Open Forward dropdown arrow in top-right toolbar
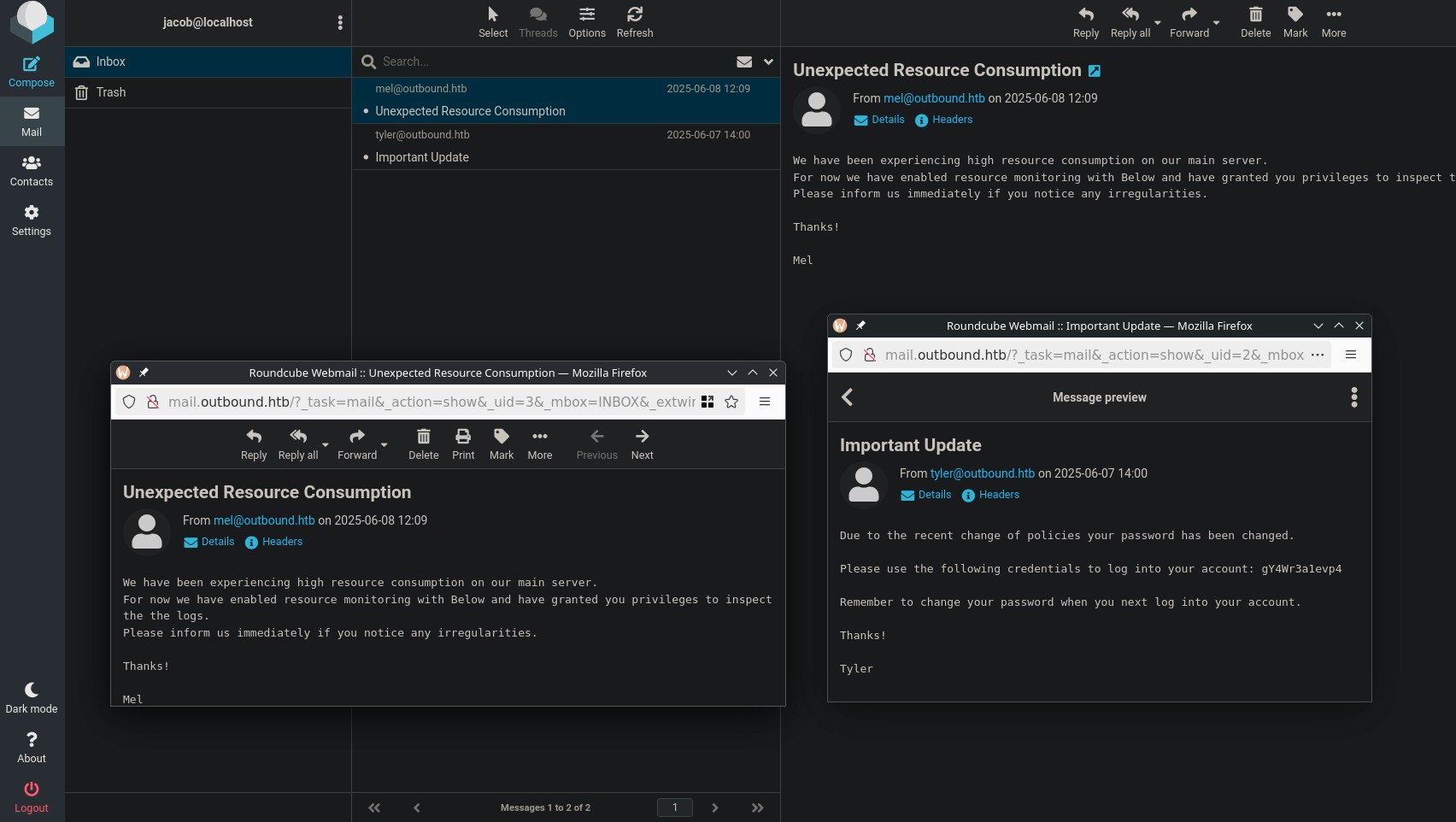Image resolution: width=1456 pixels, height=822 pixels. coord(1216,23)
